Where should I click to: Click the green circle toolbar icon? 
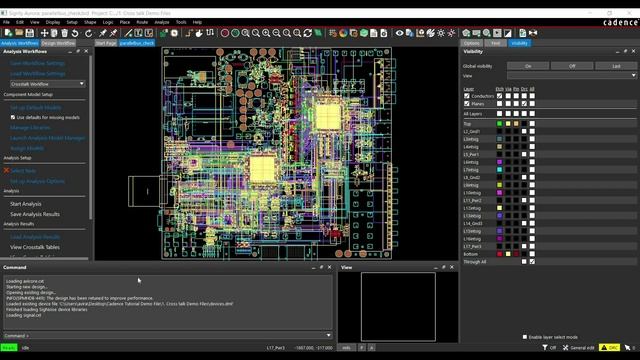235,33
